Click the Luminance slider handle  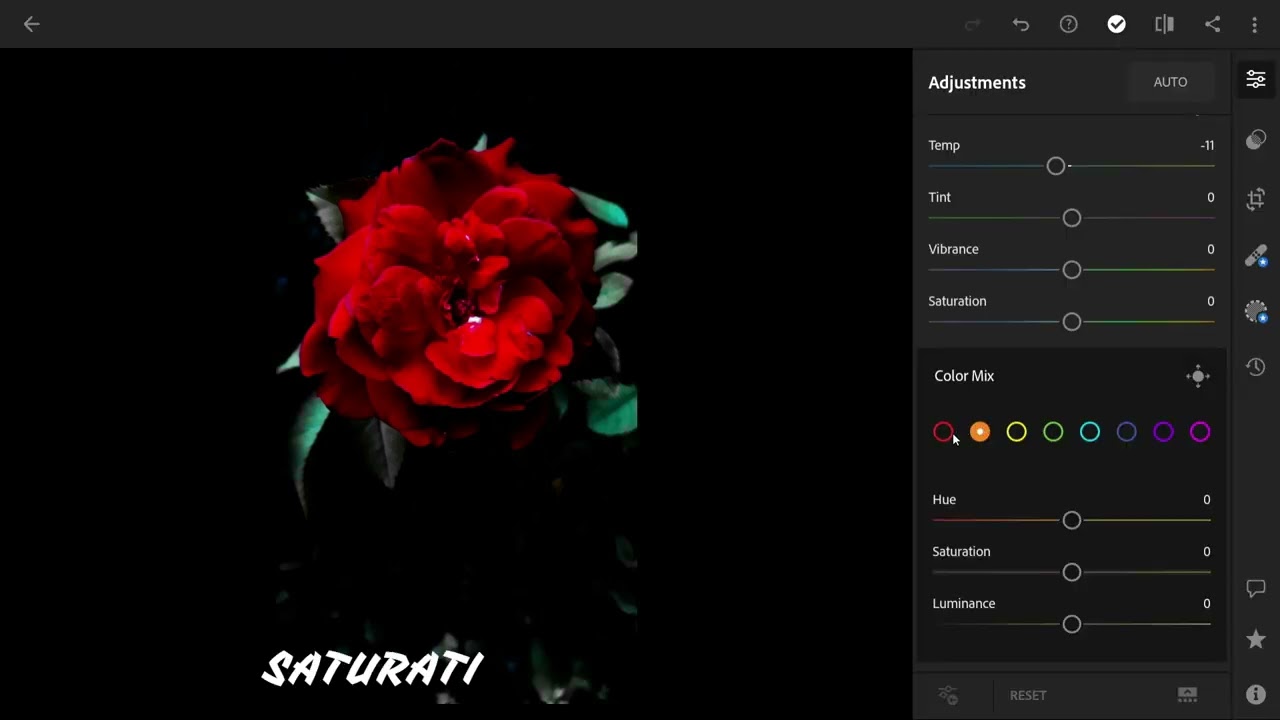1072,624
